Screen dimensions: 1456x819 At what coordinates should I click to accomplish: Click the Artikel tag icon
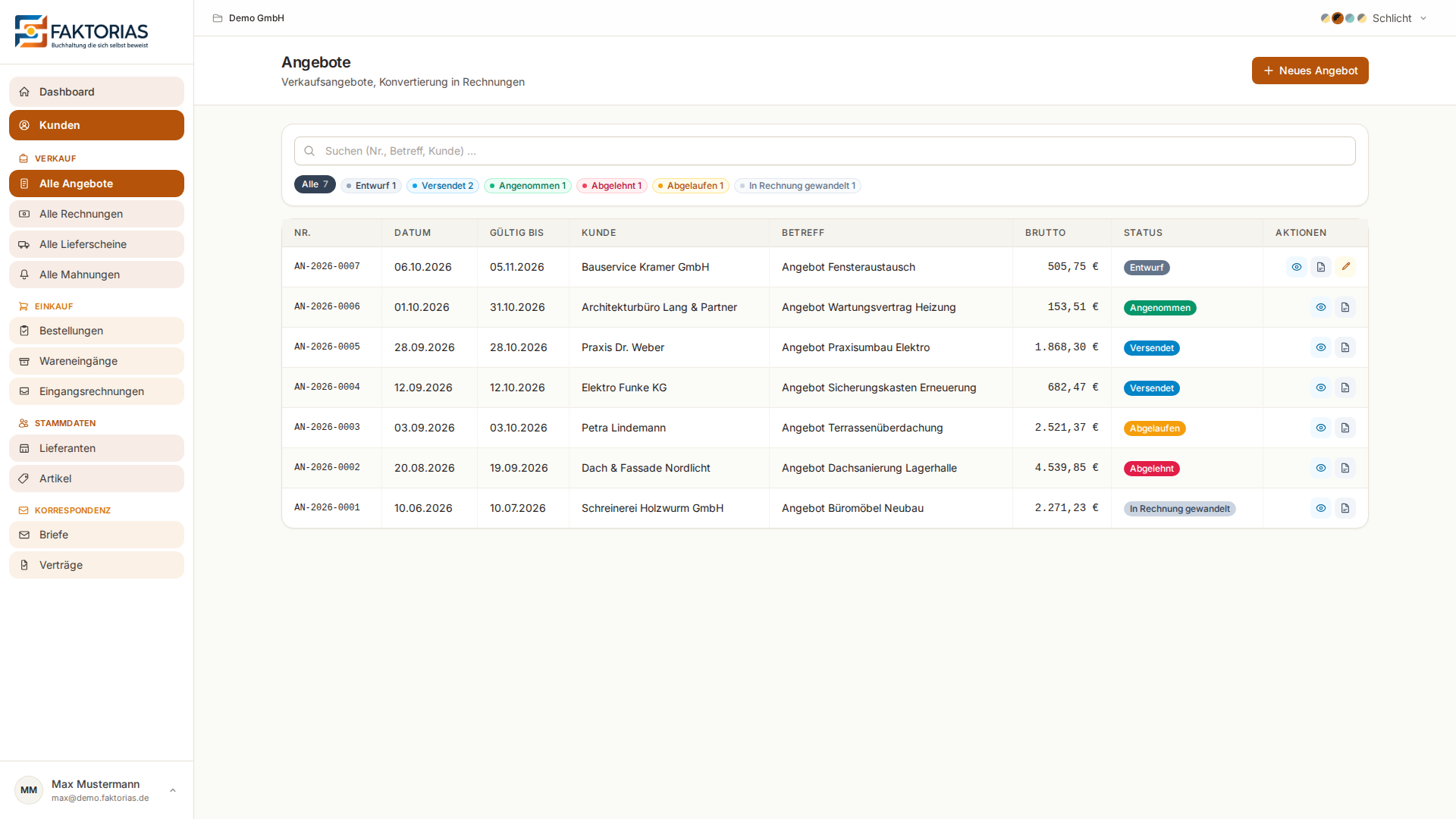click(x=24, y=479)
